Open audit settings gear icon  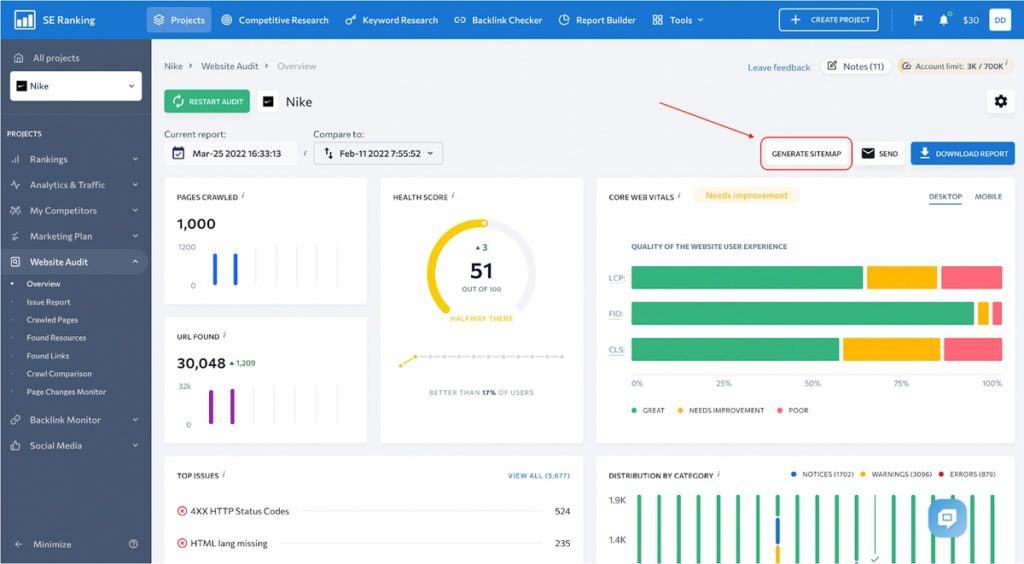[x=1000, y=101]
